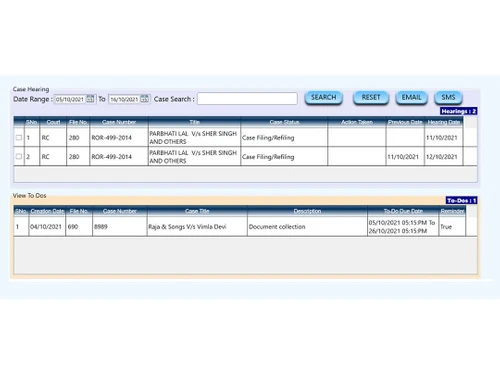Screen dimensions: 500x375
Task: Sort hearings by Action Taken column
Action: click(x=357, y=122)
